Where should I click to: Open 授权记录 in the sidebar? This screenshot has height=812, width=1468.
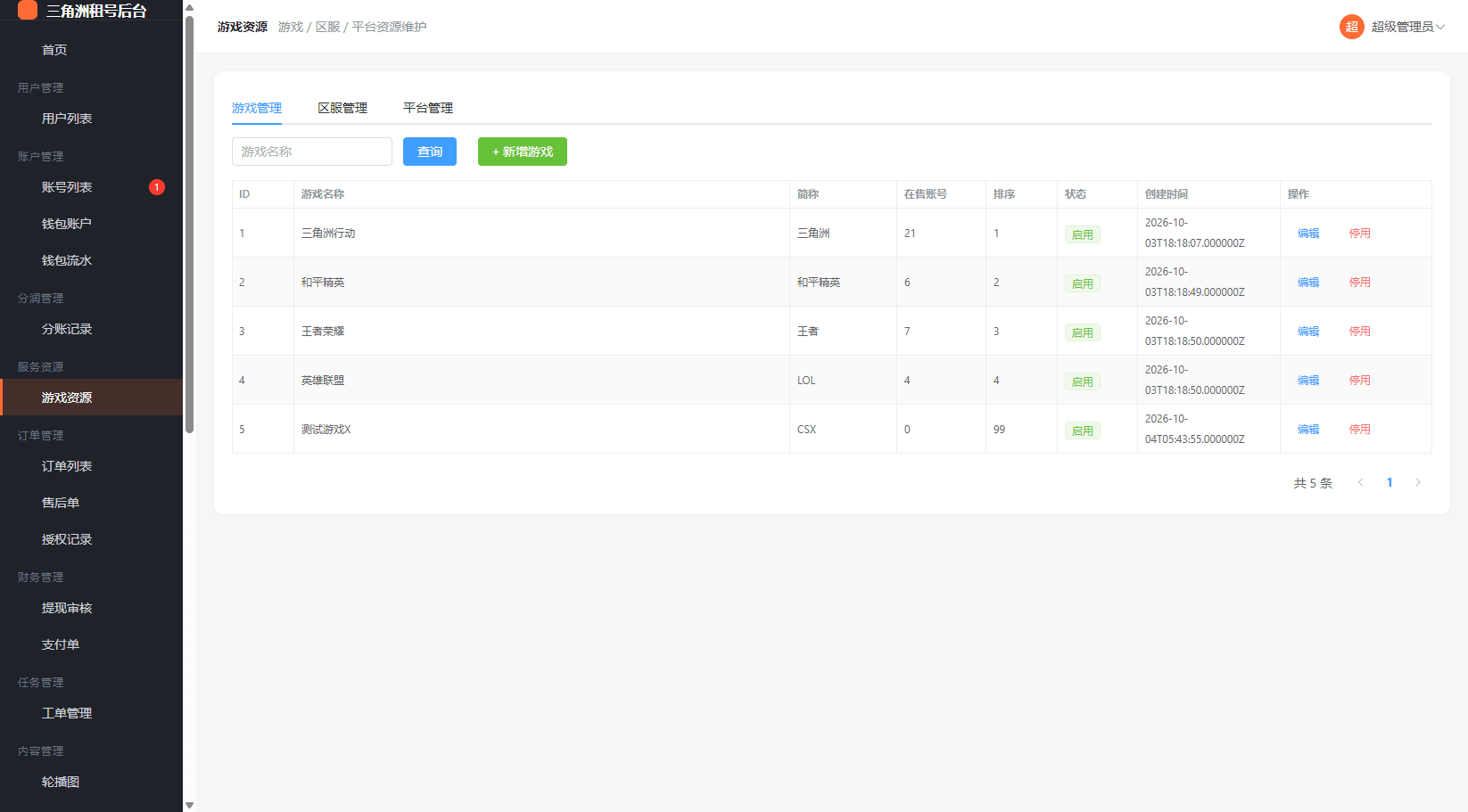click(91, 539)
